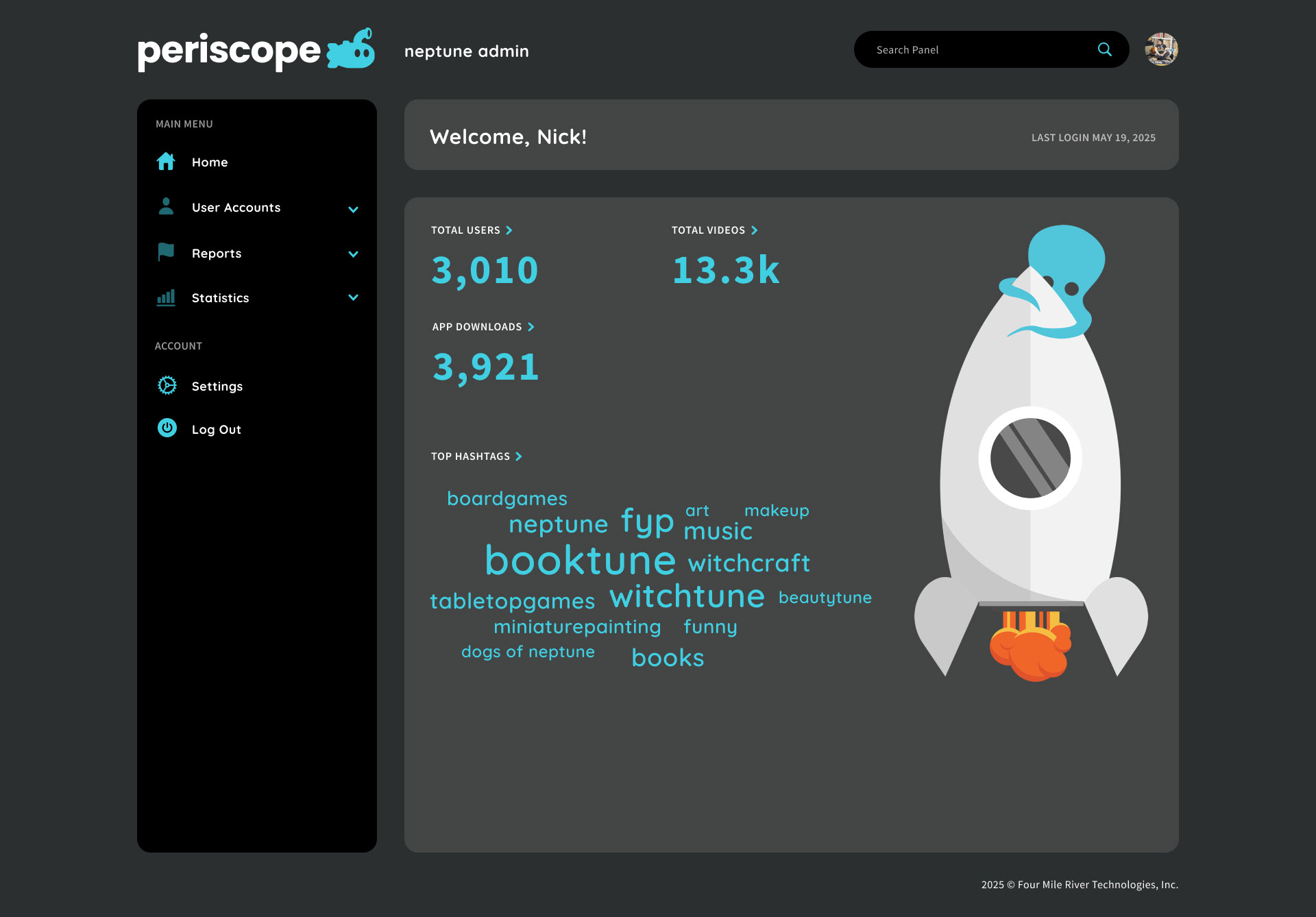Click the Log Out power icon
This screenshot has width=1316, height=917.
(x=167, y=428)
